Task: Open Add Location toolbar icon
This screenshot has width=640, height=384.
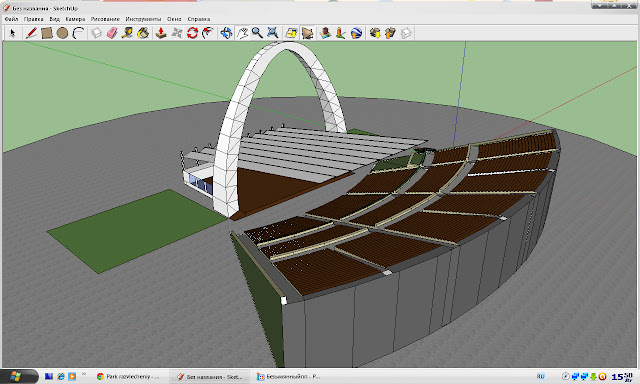Action: point(291,33)
